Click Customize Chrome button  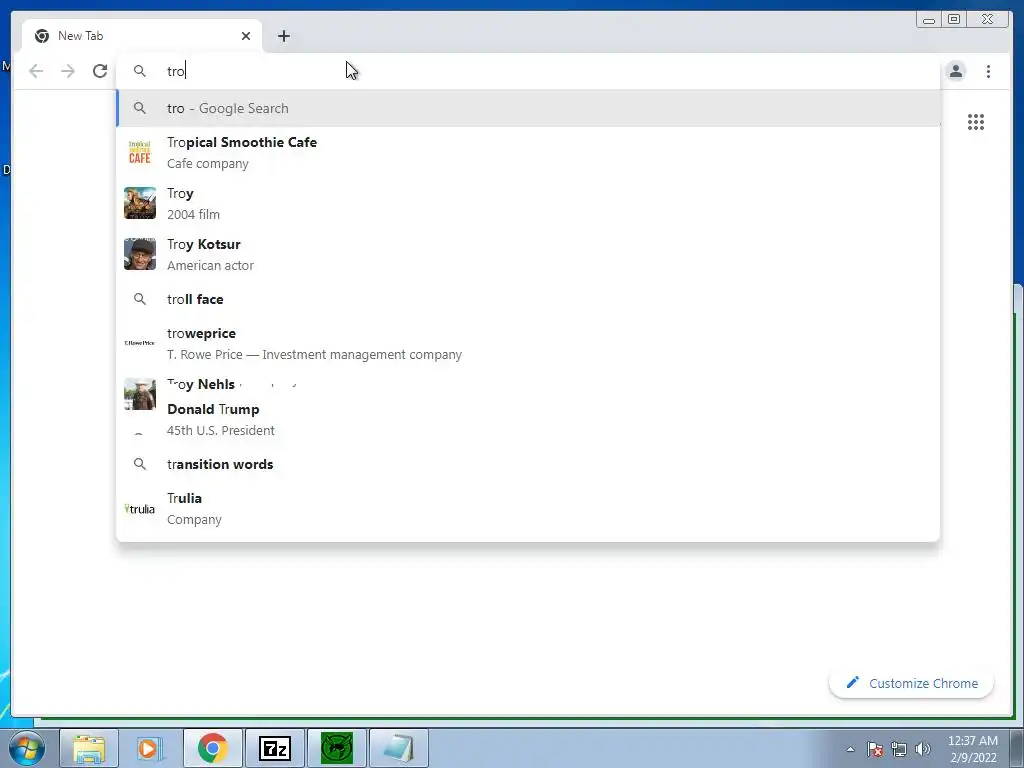pyautogui.click(x=911, y=683)
